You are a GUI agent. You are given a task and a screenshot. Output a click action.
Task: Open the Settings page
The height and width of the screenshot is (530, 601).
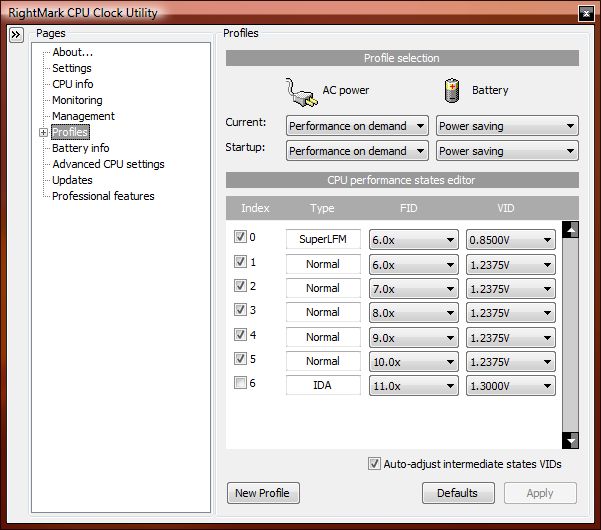[x=72, y=68]
